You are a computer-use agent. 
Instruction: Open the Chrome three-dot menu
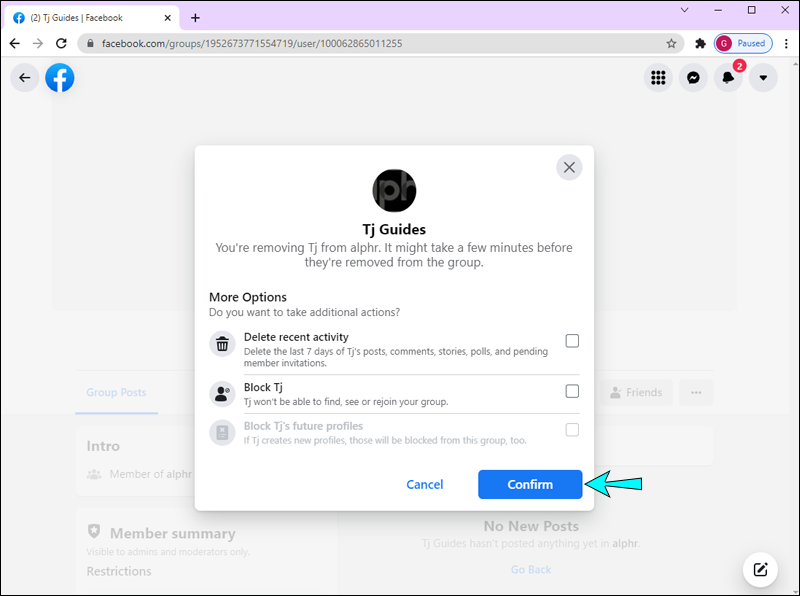786,43
